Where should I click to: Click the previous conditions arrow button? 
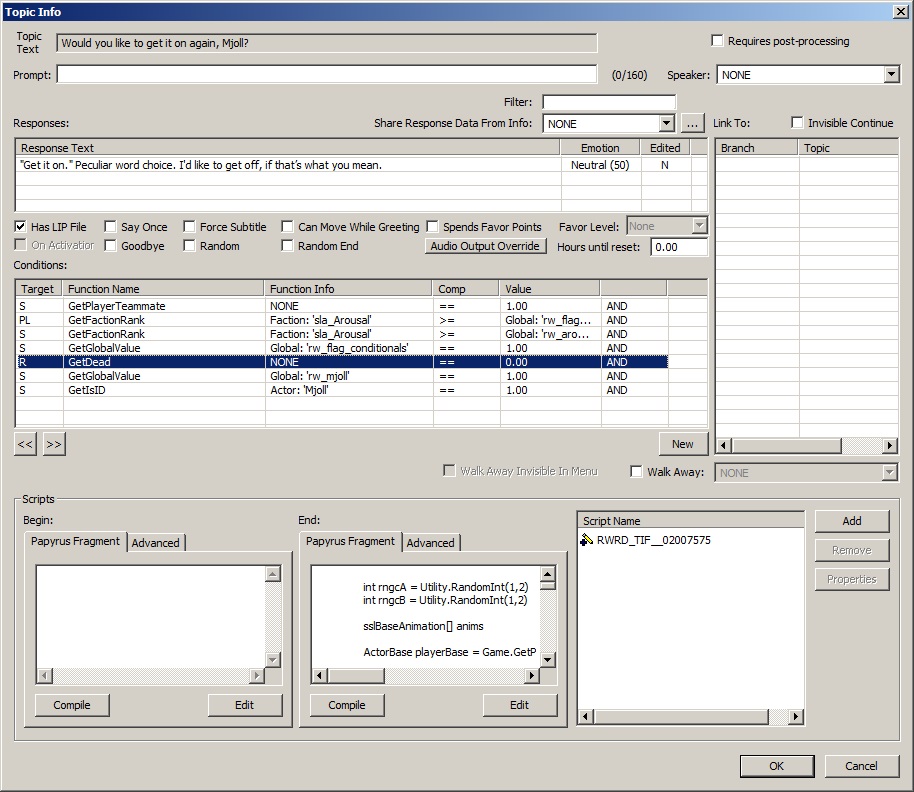[x=25, y=445]
